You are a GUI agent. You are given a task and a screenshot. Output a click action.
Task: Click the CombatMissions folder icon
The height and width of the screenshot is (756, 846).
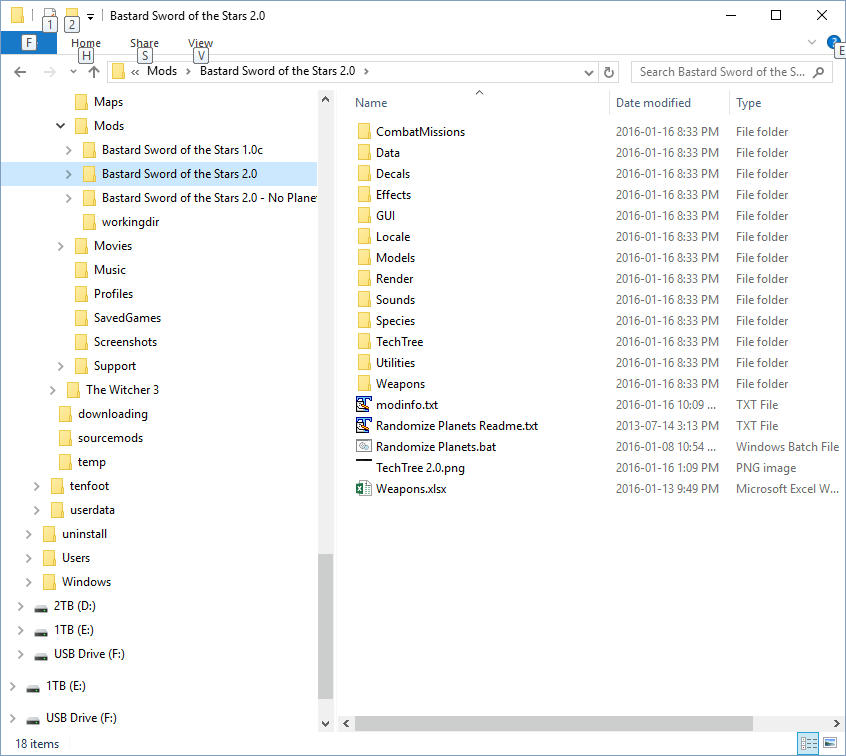pyautogui.click(x=364, y=132)
